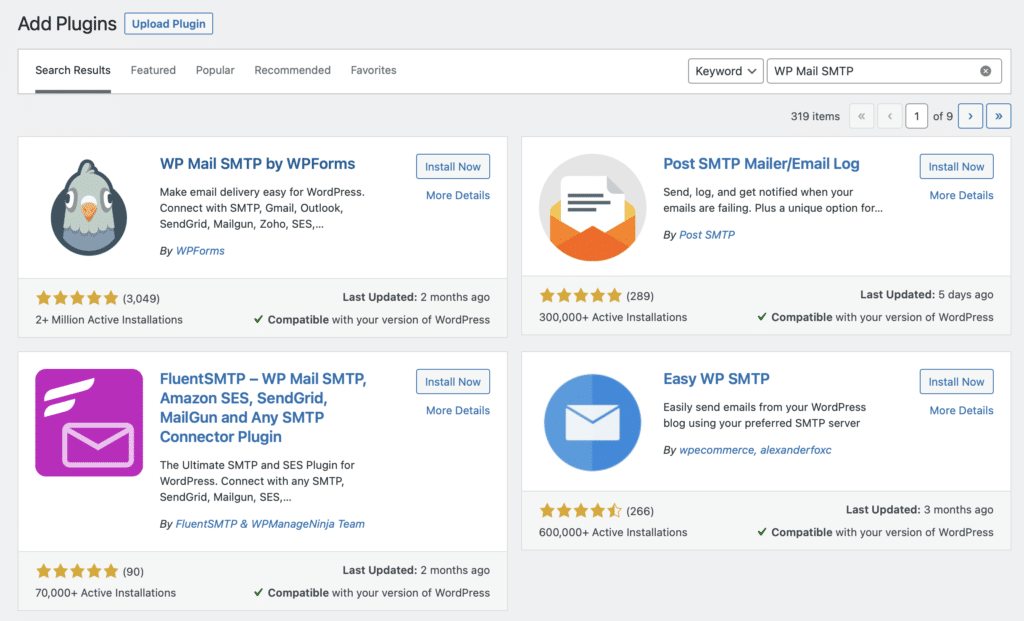Open the Favorites tab
Image resolution: width=1024 pixels, height=621 pixels.
click(x=373, y=70)
